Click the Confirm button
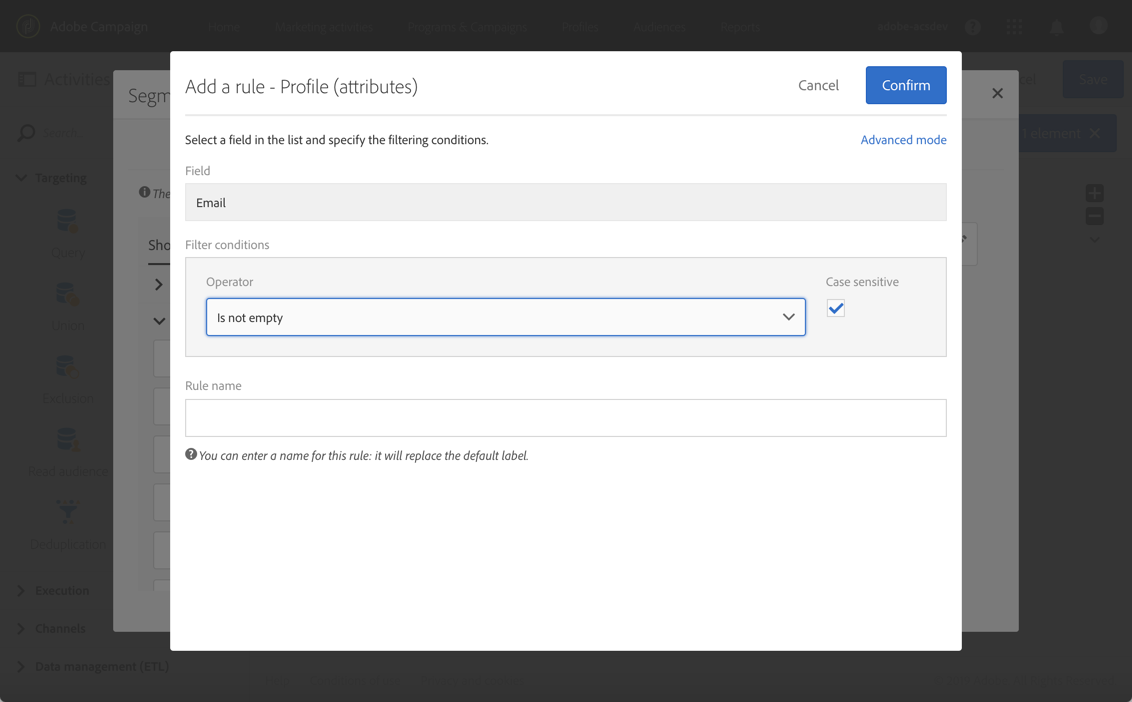 (905, 85)
